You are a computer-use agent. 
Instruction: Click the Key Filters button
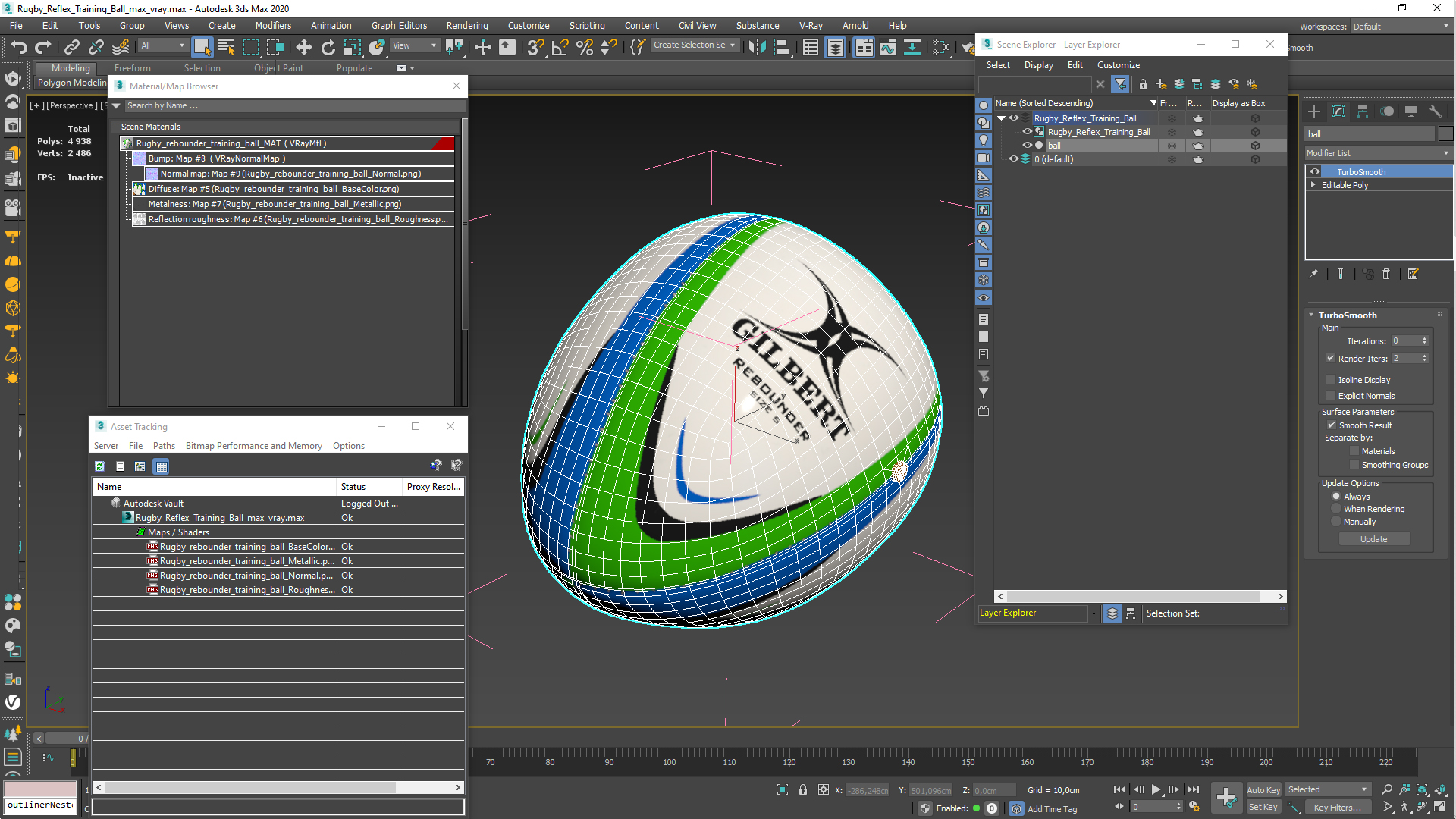(x=1337, y=808)
